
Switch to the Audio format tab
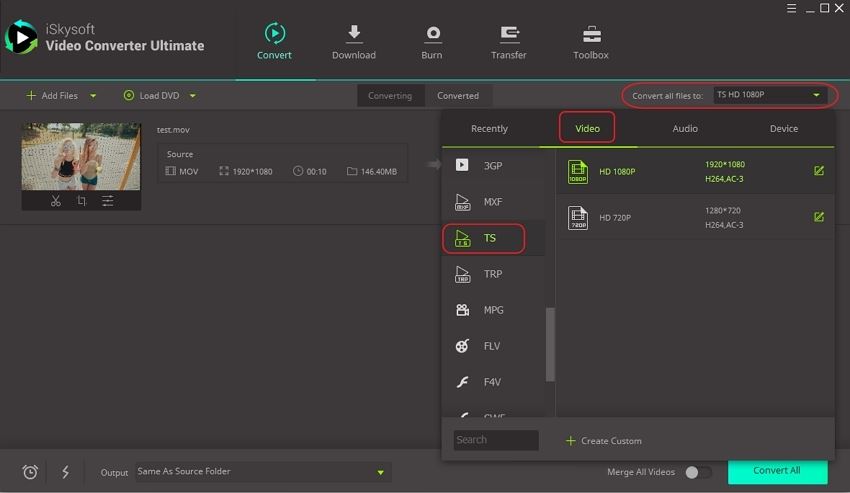pos(685,128)
